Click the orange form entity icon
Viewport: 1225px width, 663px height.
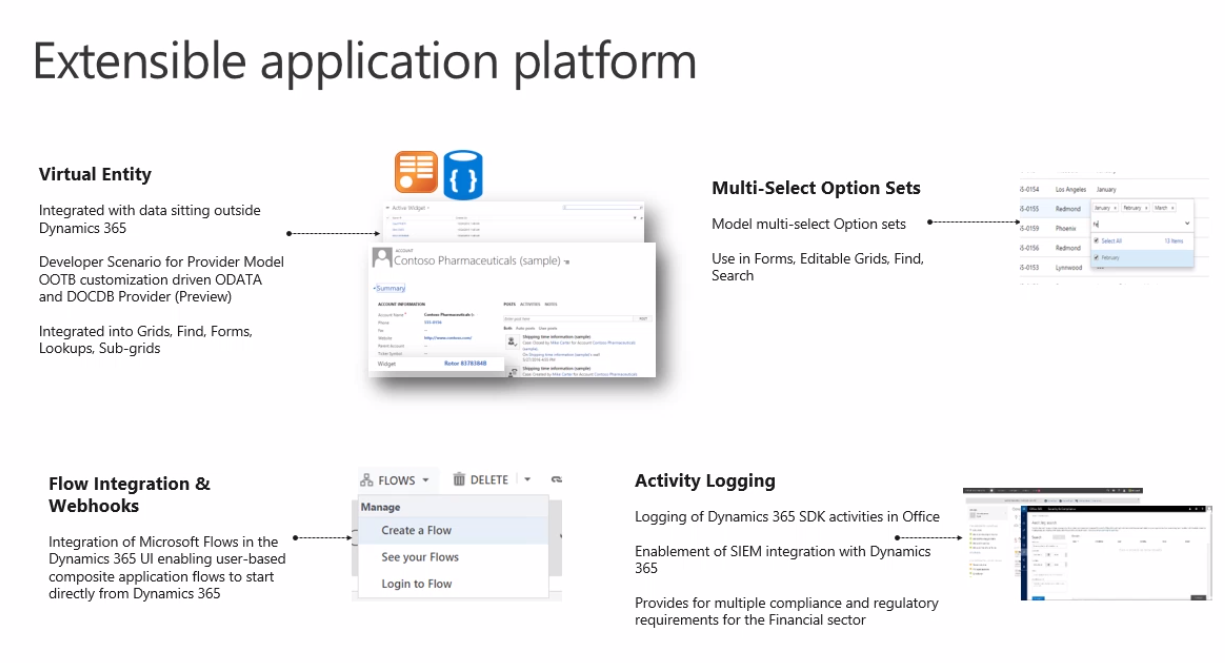[415, 173]
